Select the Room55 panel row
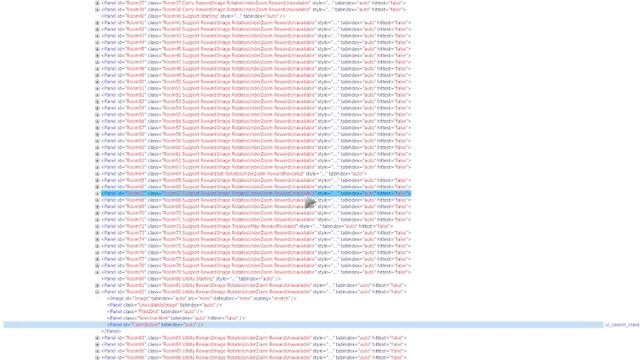 click(256, 115)
